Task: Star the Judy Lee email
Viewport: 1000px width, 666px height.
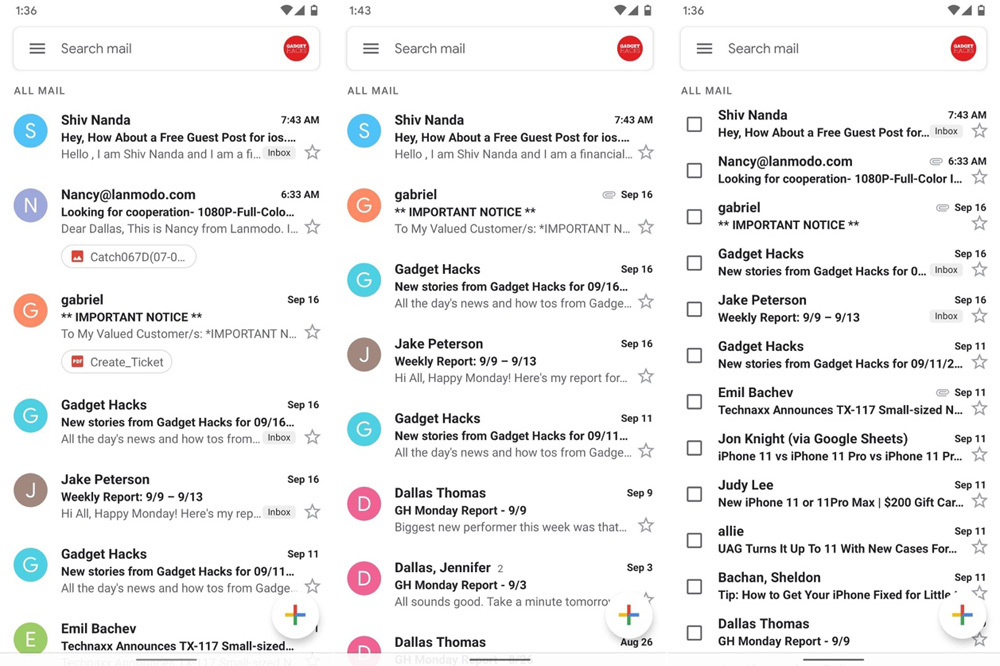Action: click(979, 502)
